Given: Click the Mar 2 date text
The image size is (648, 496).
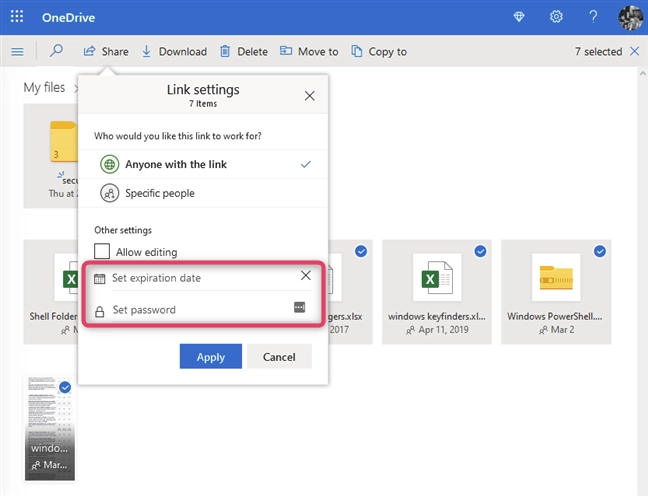Looking at the screenshot, I should [562, 330].
